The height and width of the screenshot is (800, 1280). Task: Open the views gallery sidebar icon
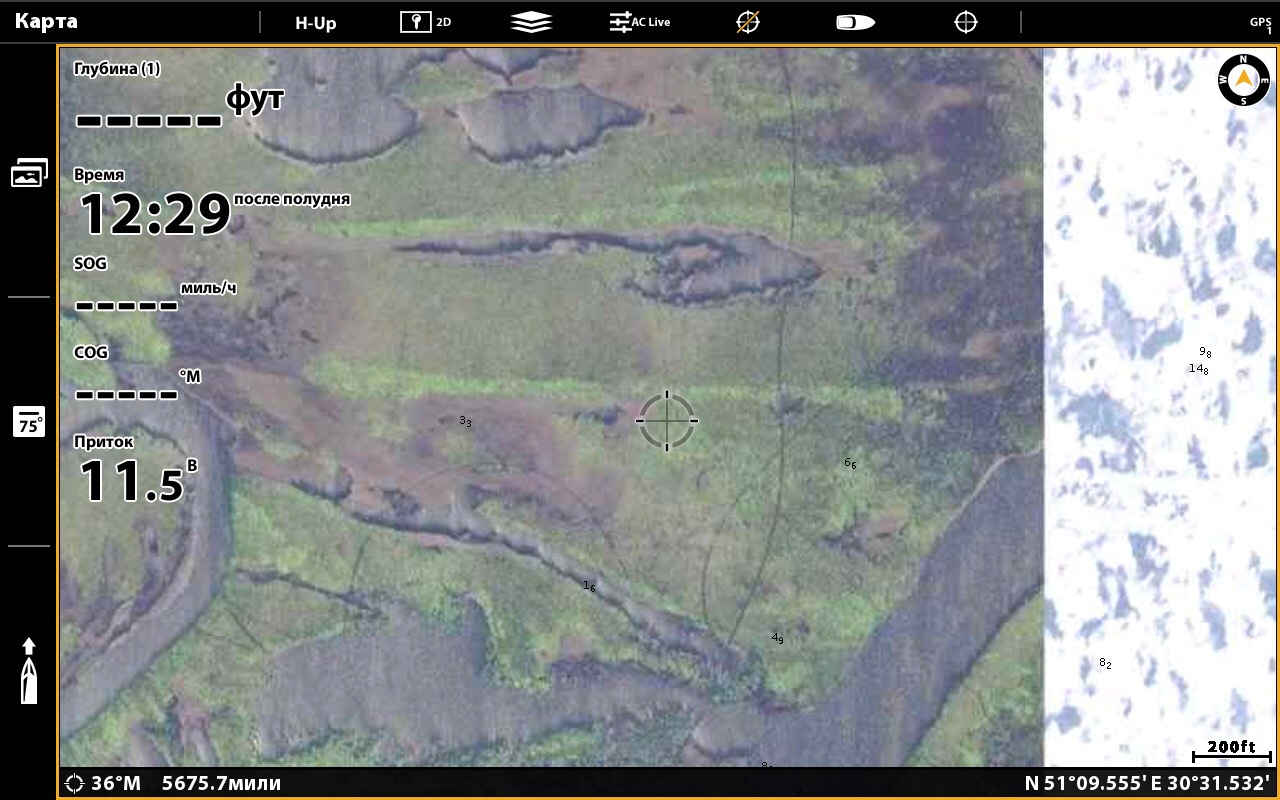[29, 173]
